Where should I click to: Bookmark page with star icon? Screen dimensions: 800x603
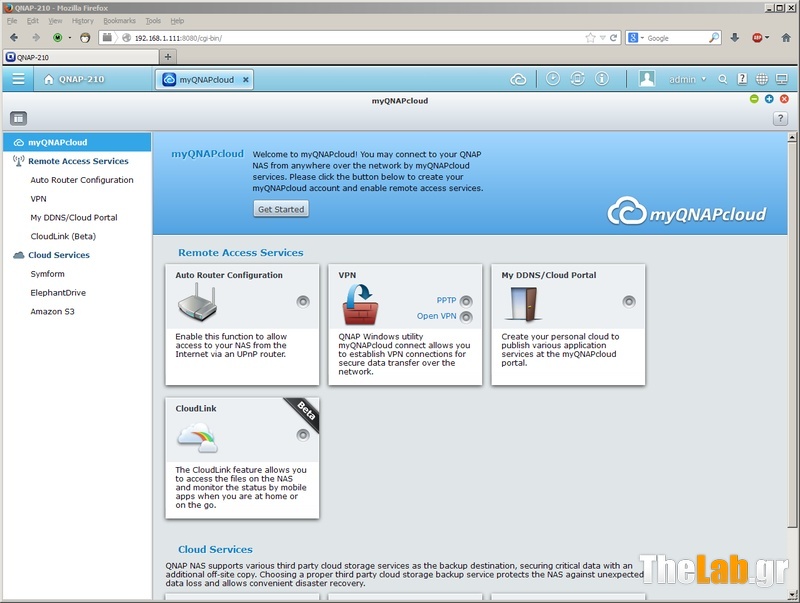pos(590,38)
